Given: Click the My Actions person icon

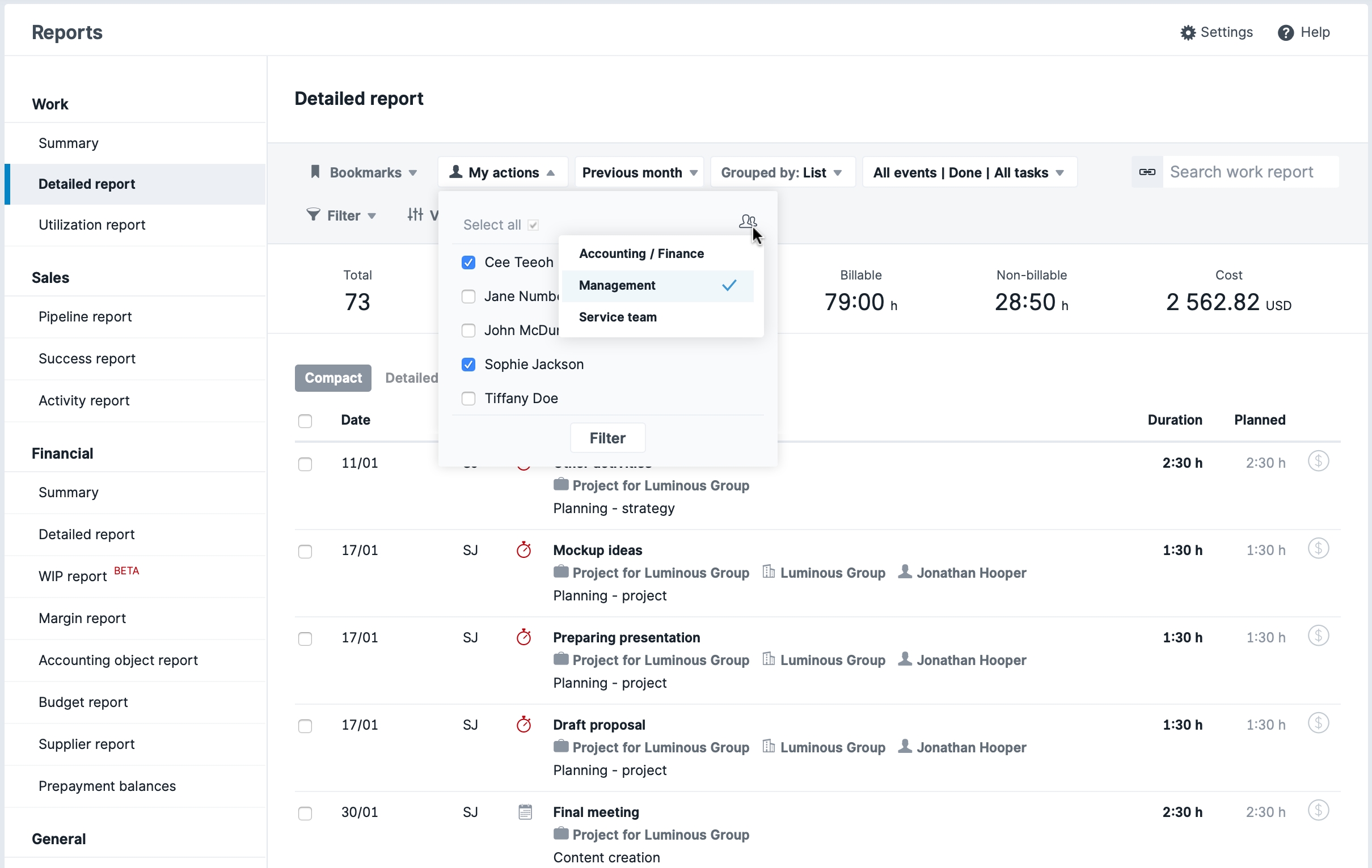Looking at the screenshot, I should pyautogui.click(x=456, y=172).
